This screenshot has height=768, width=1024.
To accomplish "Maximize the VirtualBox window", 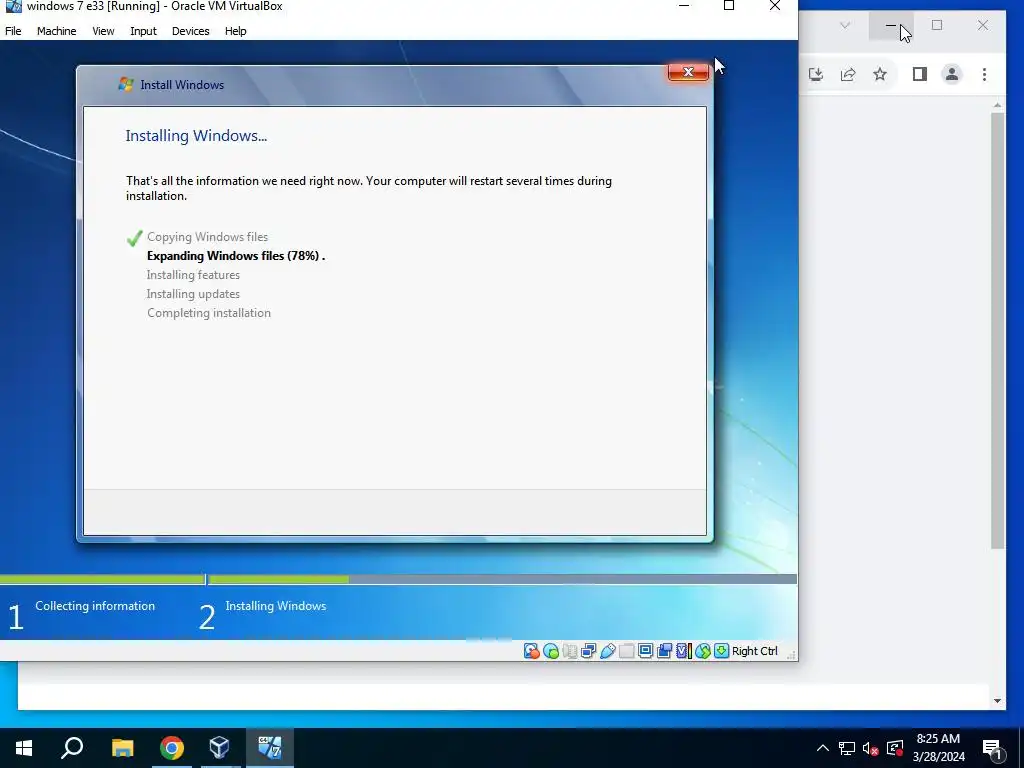I will 729,6.
